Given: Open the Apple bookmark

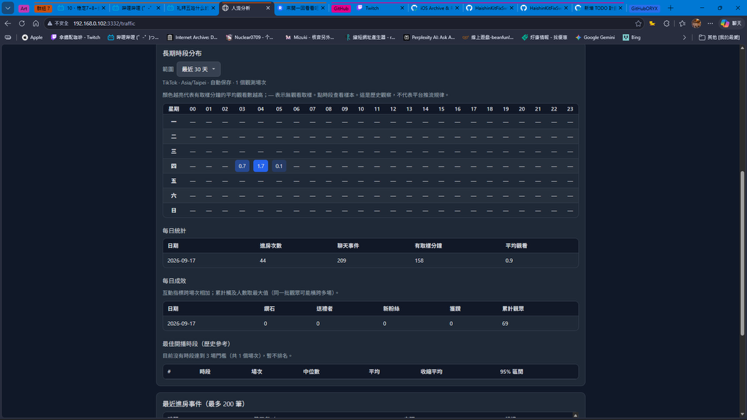Looking at the screenshot, I should 32,37.
